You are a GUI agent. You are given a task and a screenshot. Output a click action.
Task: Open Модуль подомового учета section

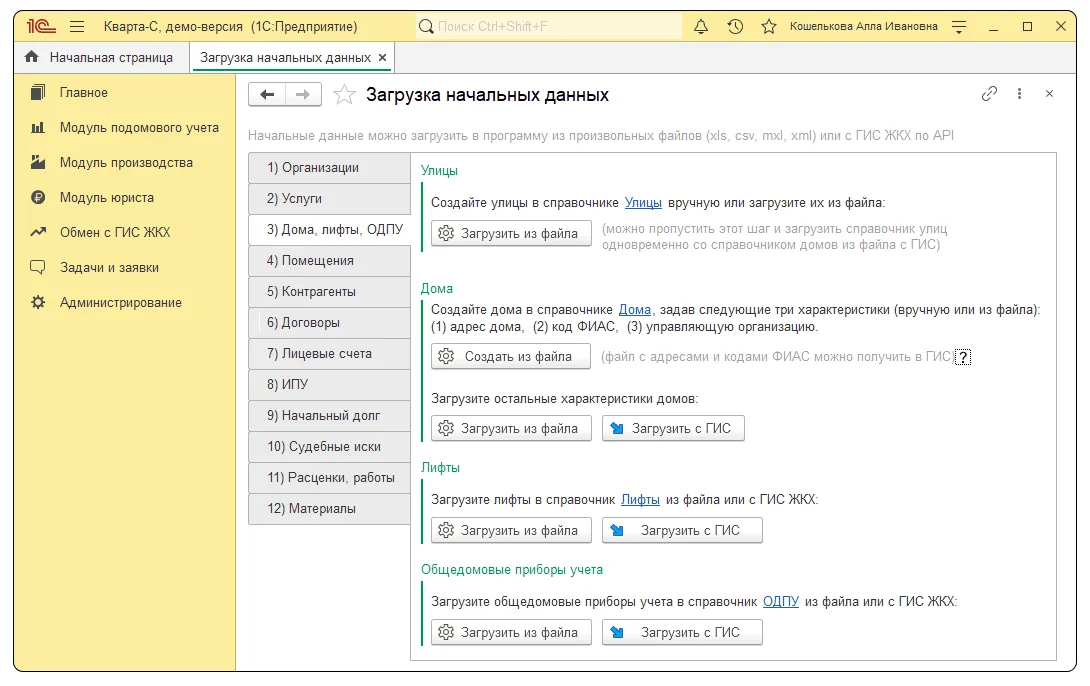pos(139,127)
